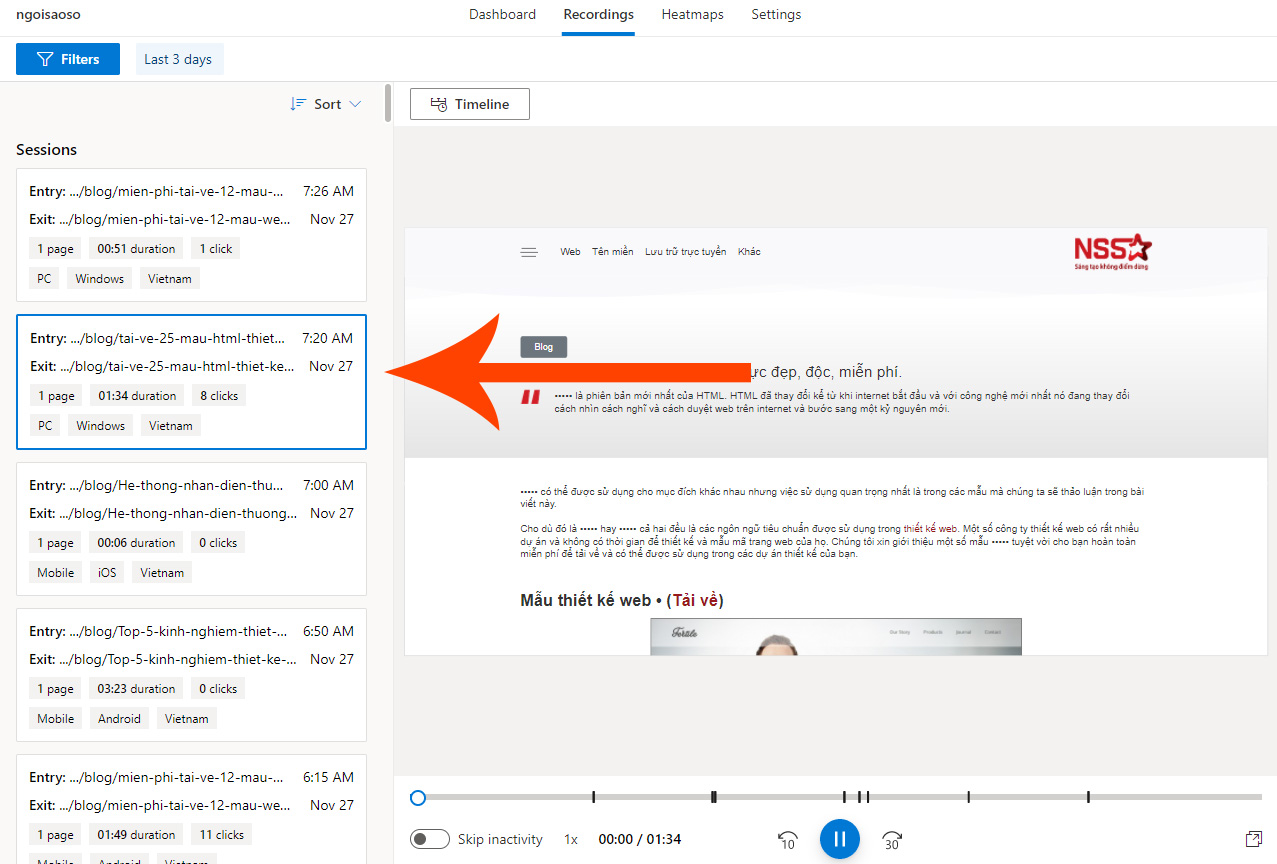Go to the Dashboard tab
Image resolution: width=1277 pixels, height=864 pixels.
pyautogui.click(x=502, y=15)
